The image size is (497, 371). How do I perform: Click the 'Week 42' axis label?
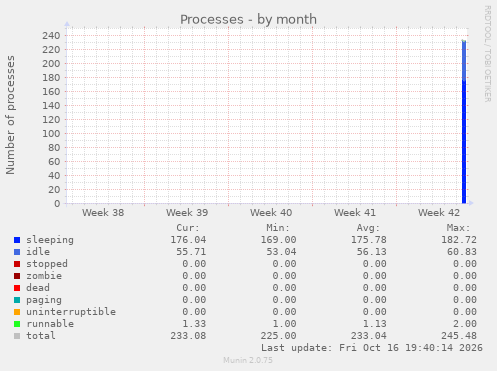439,213
